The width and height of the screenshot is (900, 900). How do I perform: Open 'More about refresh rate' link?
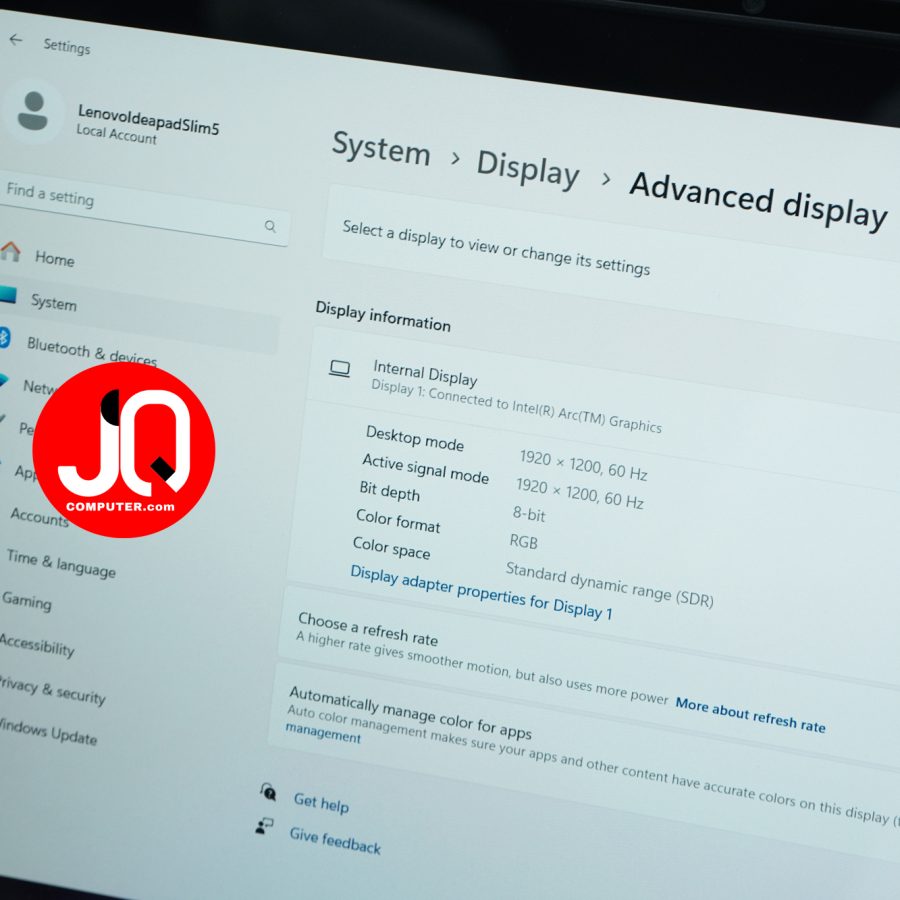[750, 715]
